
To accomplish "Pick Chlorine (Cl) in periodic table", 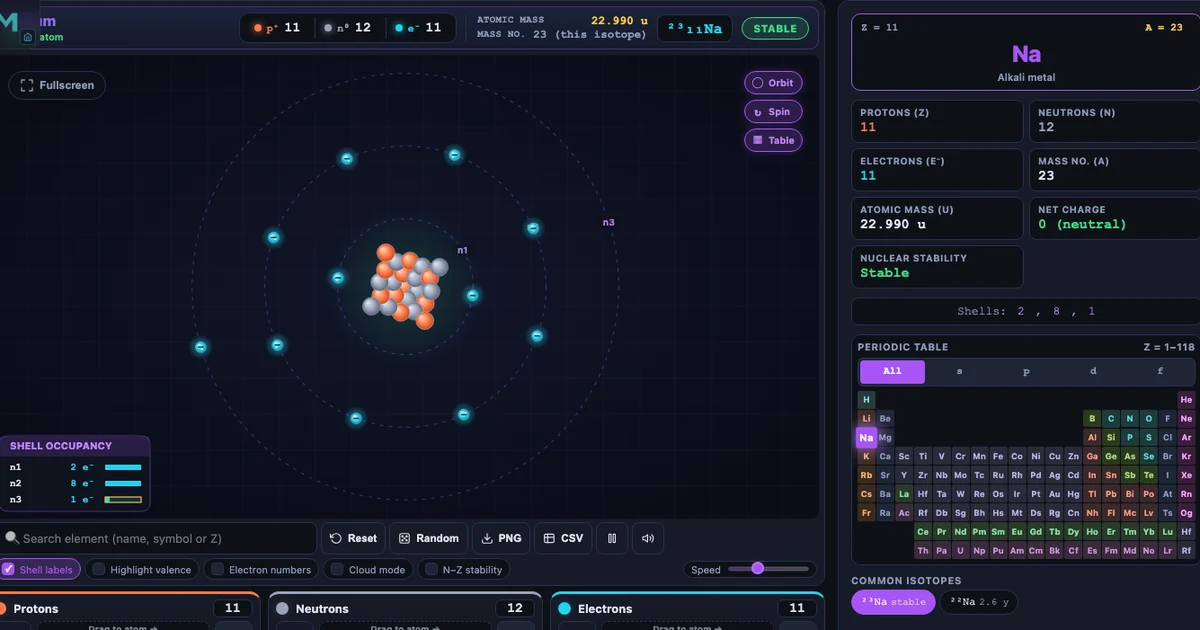I will coord(1168,437).
